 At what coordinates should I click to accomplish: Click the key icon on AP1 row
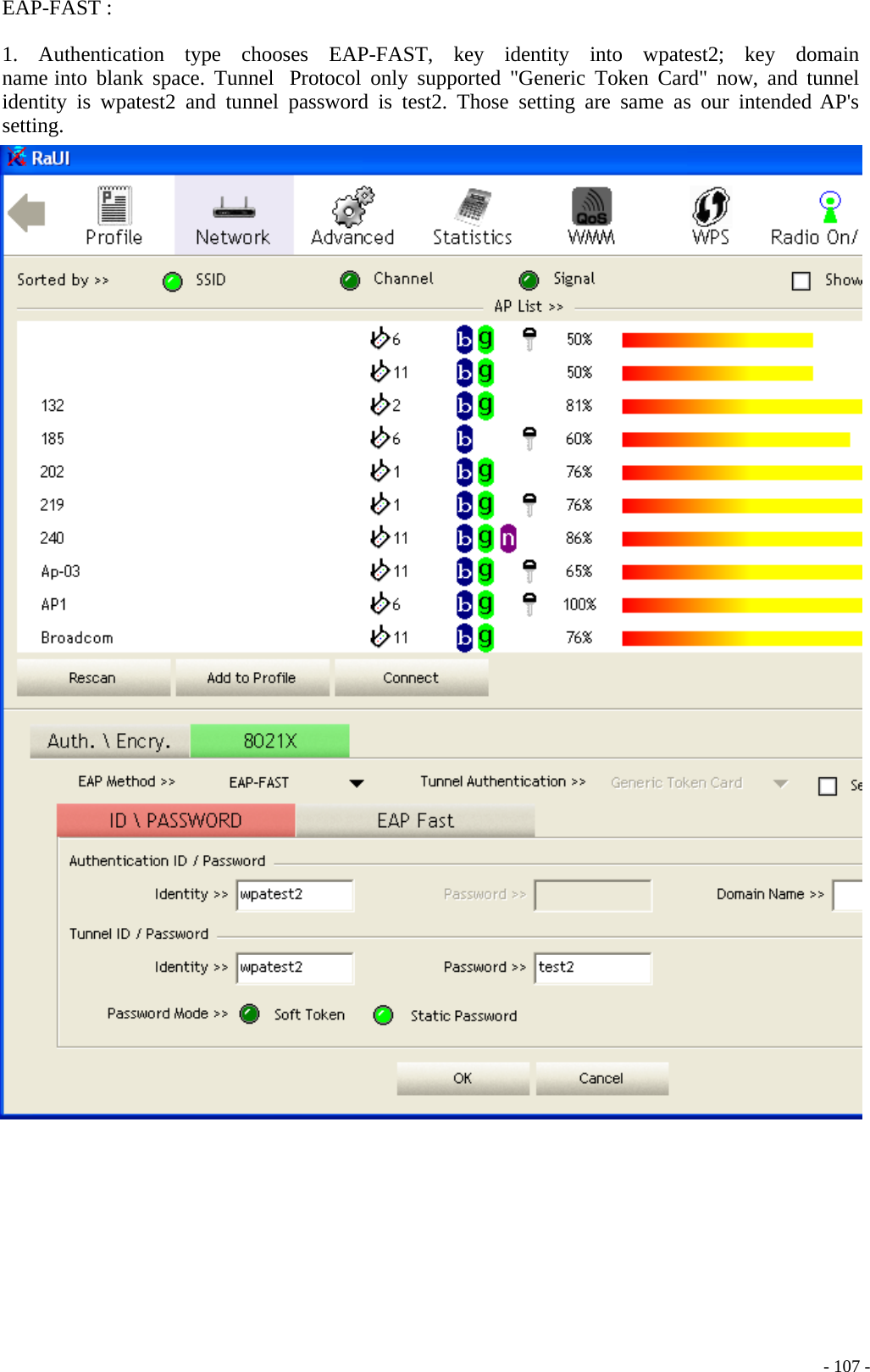click(529, 603)
